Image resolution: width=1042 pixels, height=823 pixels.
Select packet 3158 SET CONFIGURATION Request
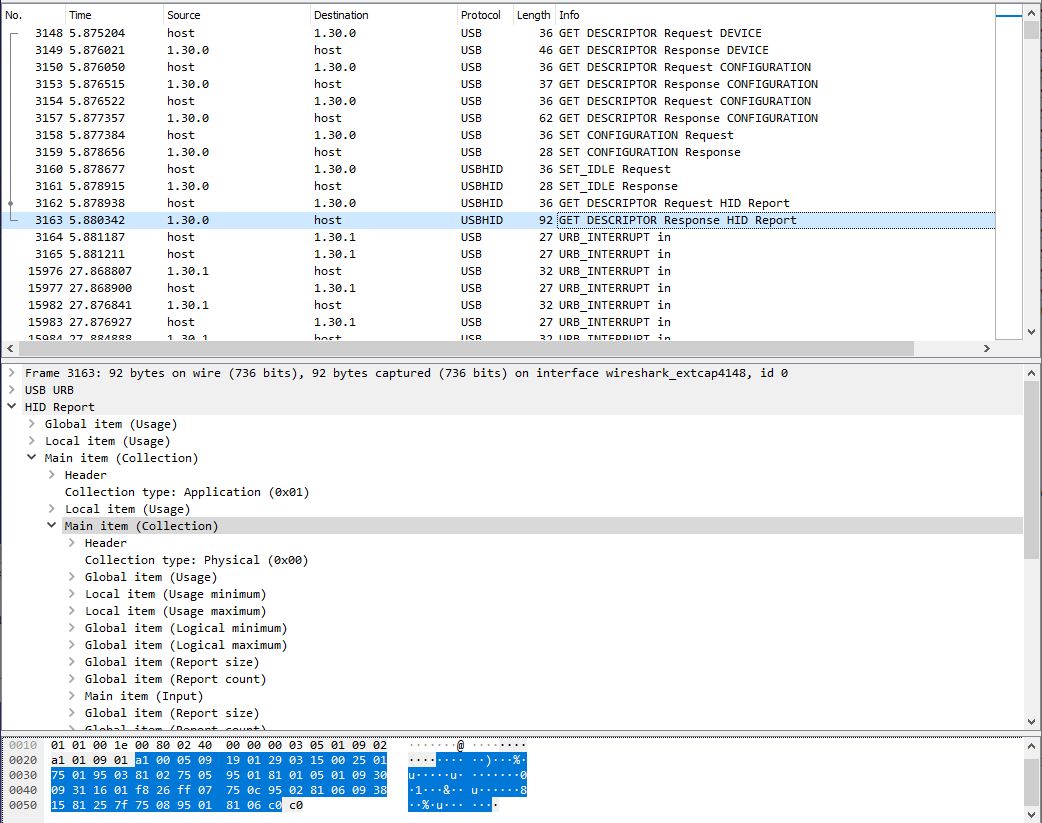pos(498,135)
